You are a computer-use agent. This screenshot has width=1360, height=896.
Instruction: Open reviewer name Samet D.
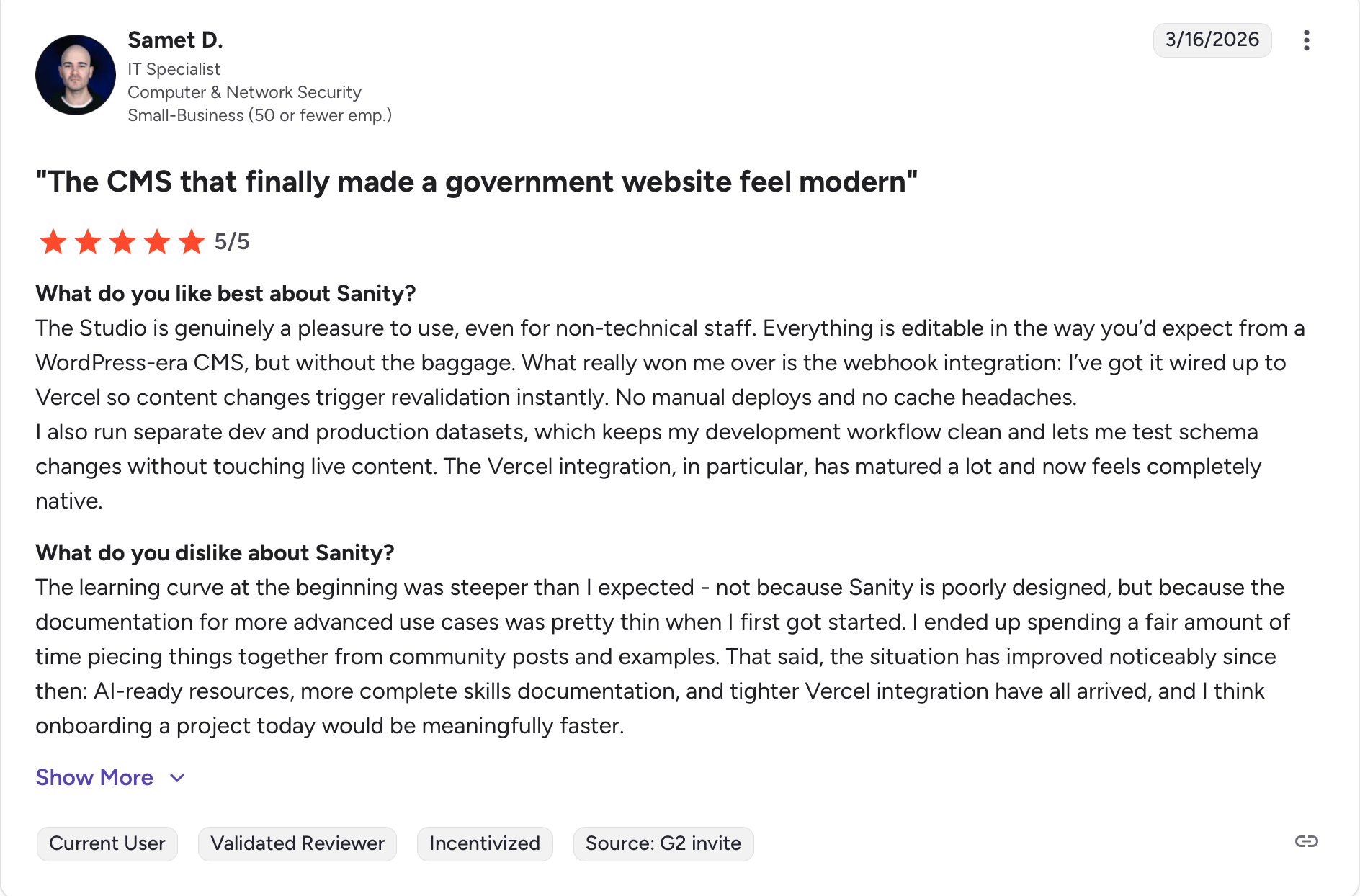click(x=175, y=40)
